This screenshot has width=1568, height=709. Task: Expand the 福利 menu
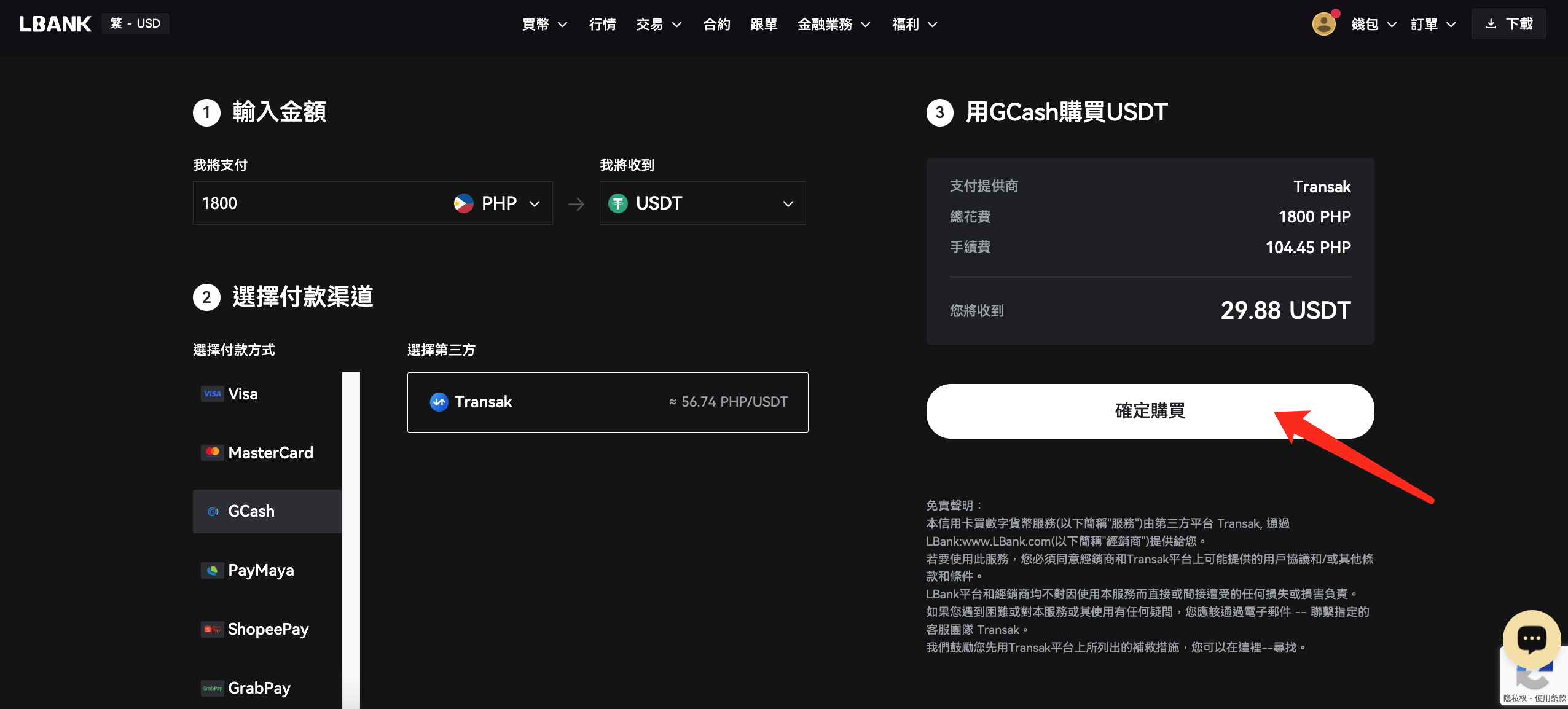[x=914, y=24]
